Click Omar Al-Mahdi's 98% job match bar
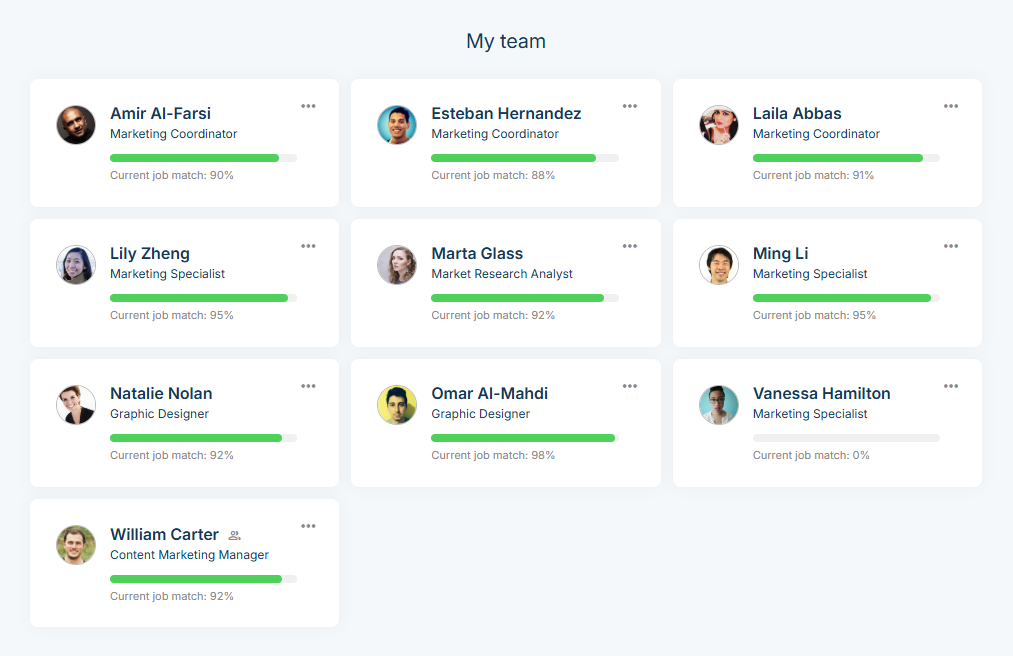Image resolution: width=1013 pixels, height=656 pixels. [524, 438]
